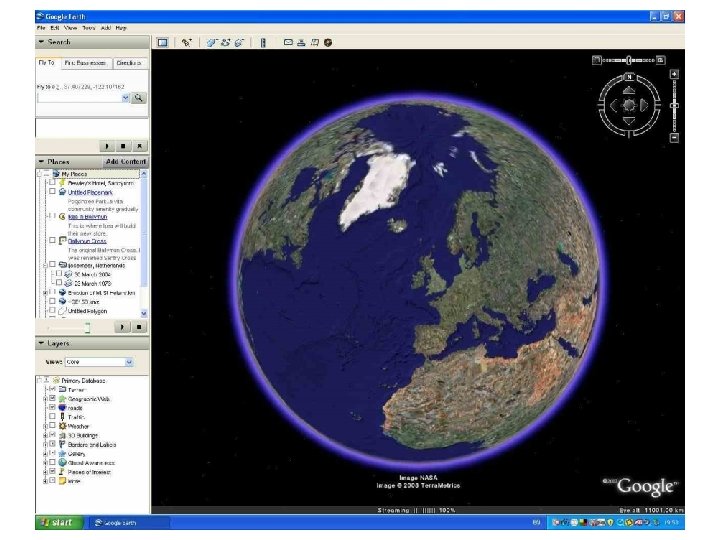This screenshot has height=540, width=720.
Task: Click the round brown icon ending the toolbar
Action: point(328,42)
